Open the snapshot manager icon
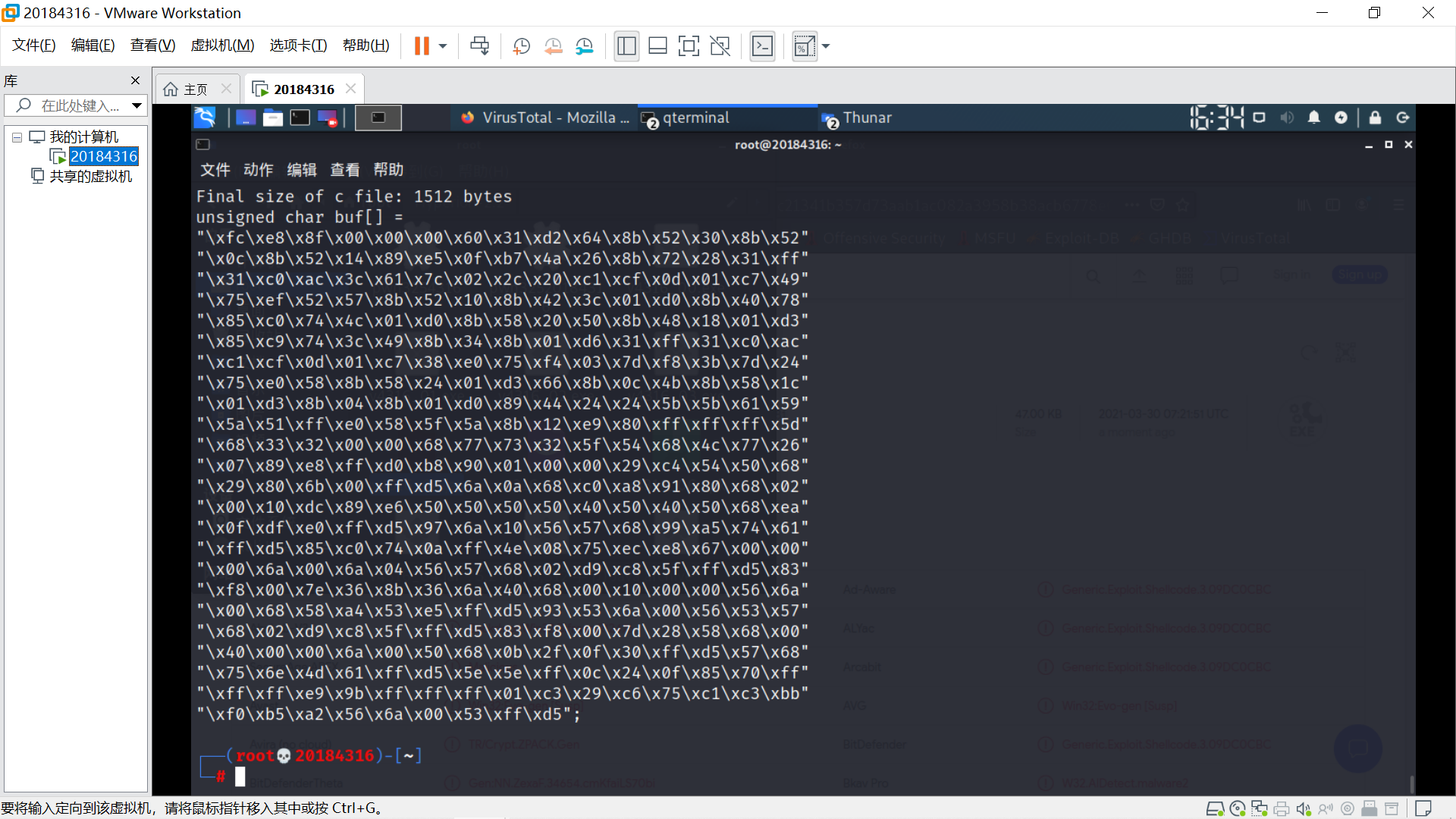The image size is (1456, 819). coord(584,46)
